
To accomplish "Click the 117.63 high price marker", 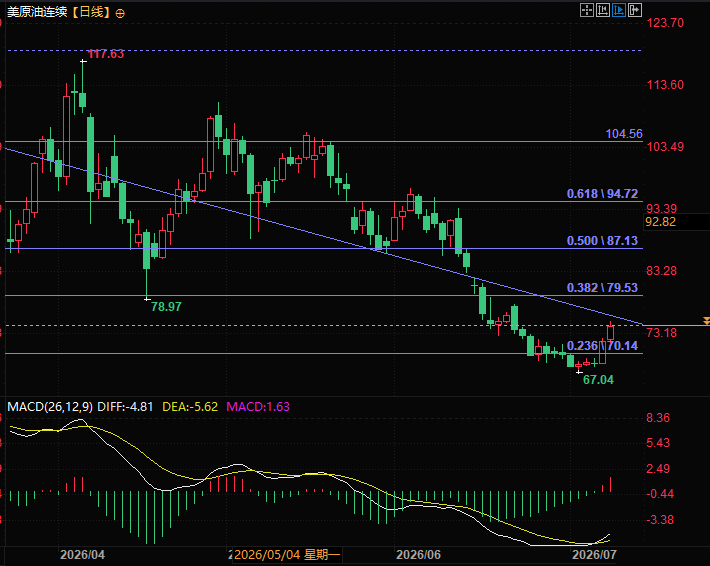I will point(106,54).
